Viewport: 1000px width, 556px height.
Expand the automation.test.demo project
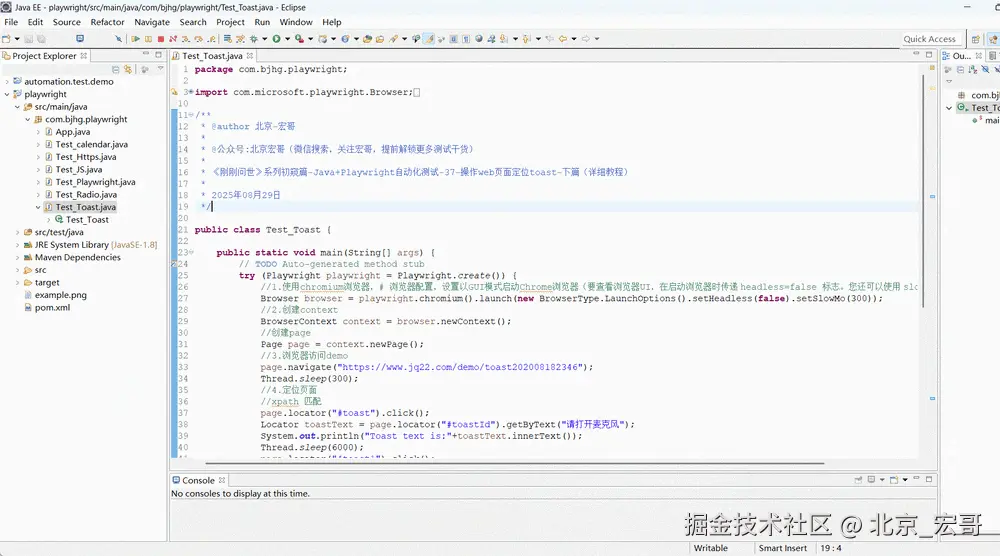(7, 82)
